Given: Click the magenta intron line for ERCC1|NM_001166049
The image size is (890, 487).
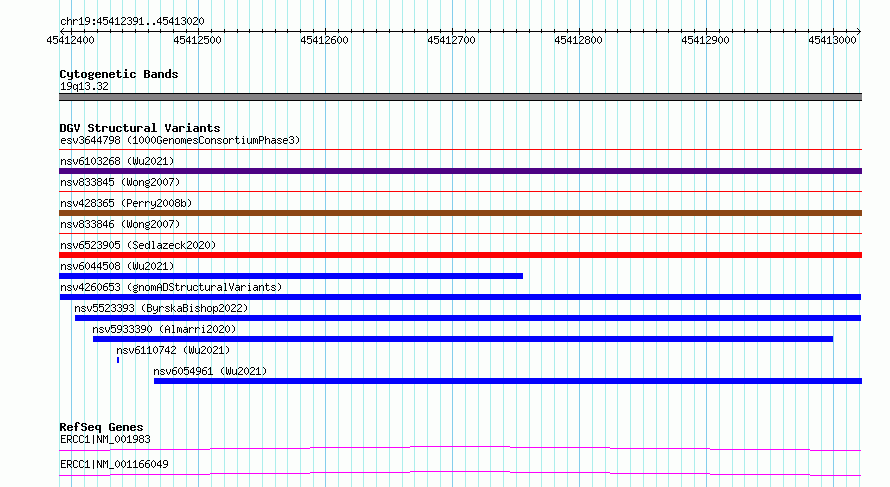Looking at the screenshot, I should click(460, 473).
